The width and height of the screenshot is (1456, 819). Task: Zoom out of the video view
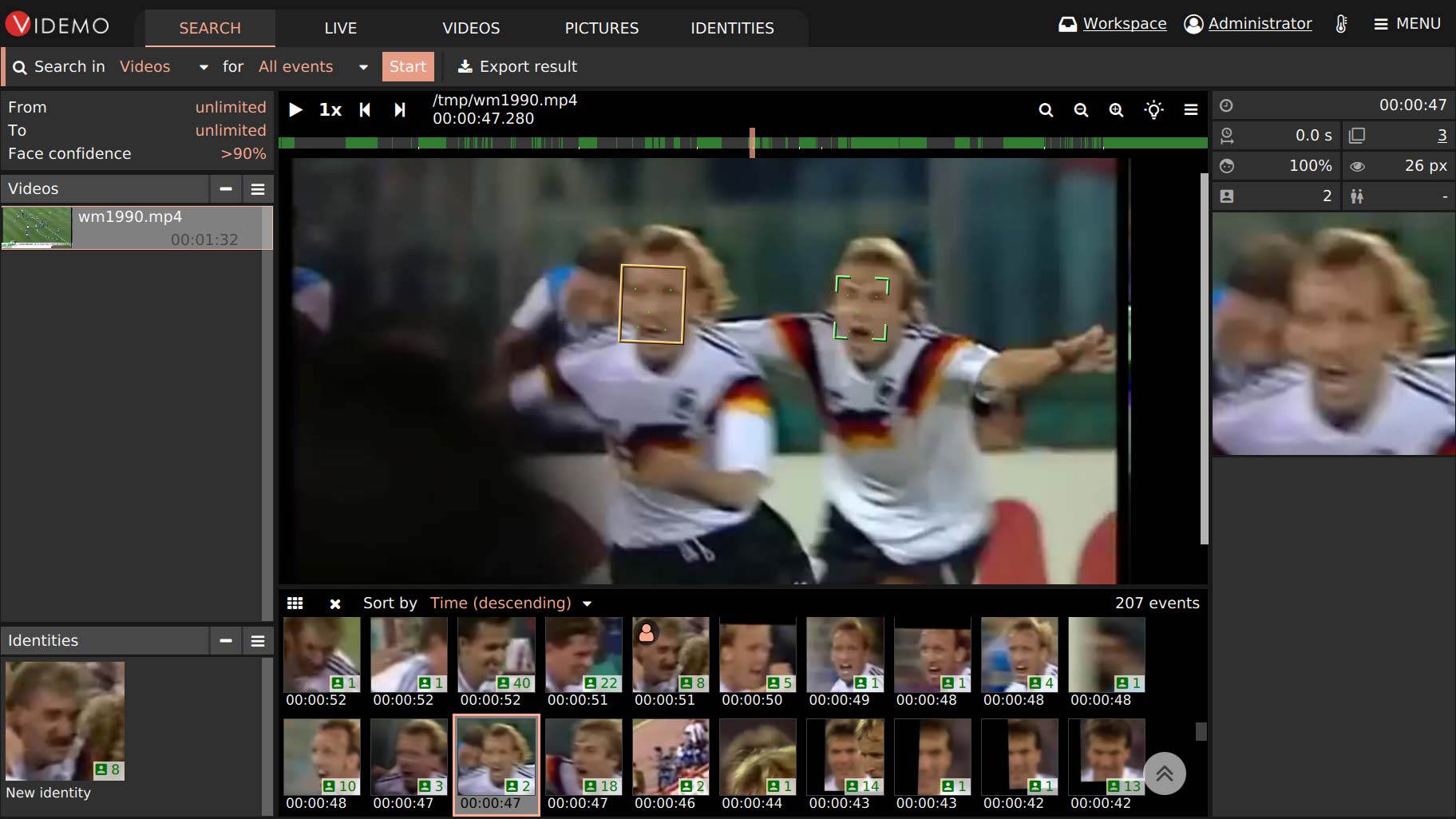pos(1081,110)
